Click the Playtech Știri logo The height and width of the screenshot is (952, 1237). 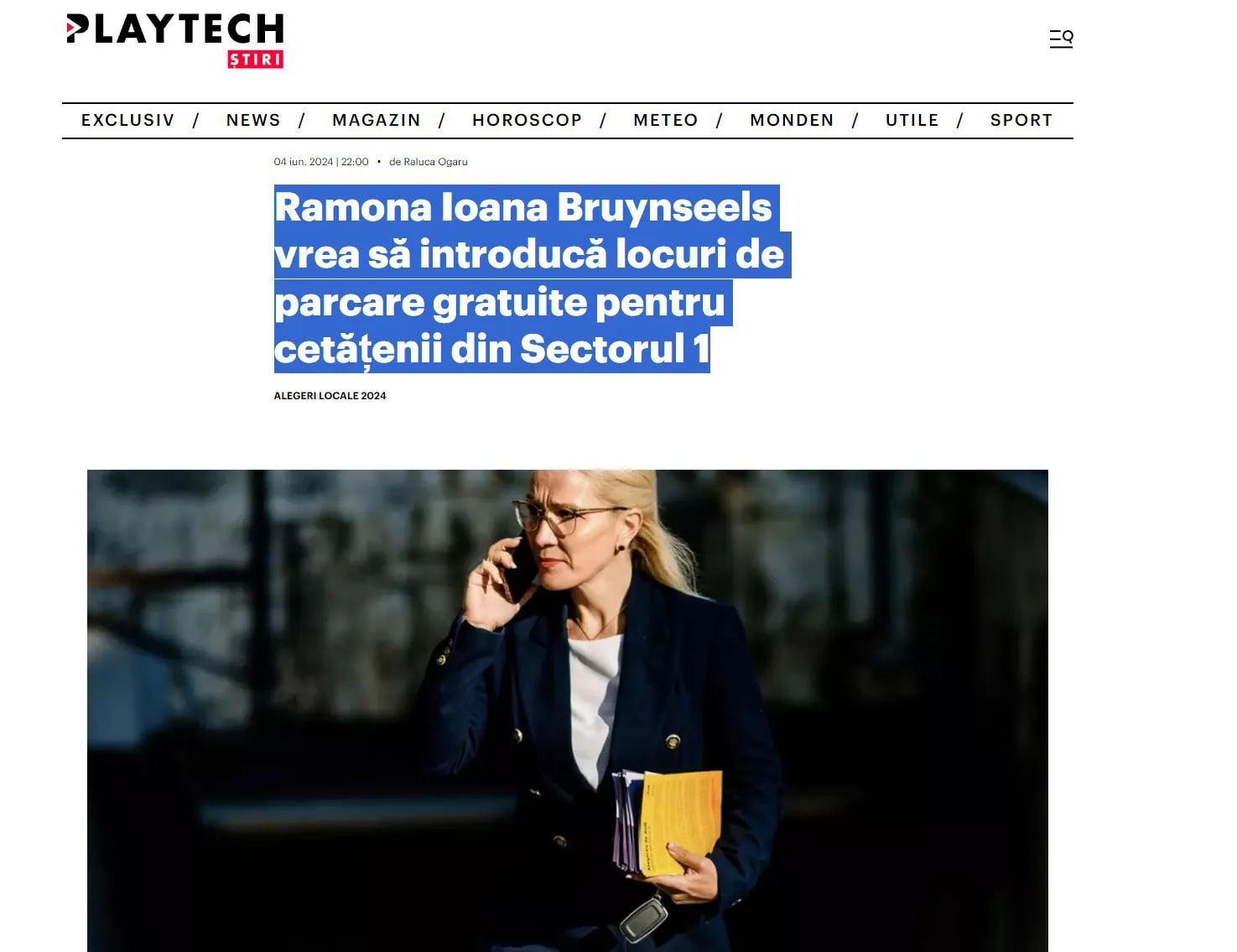pos(175,40)
